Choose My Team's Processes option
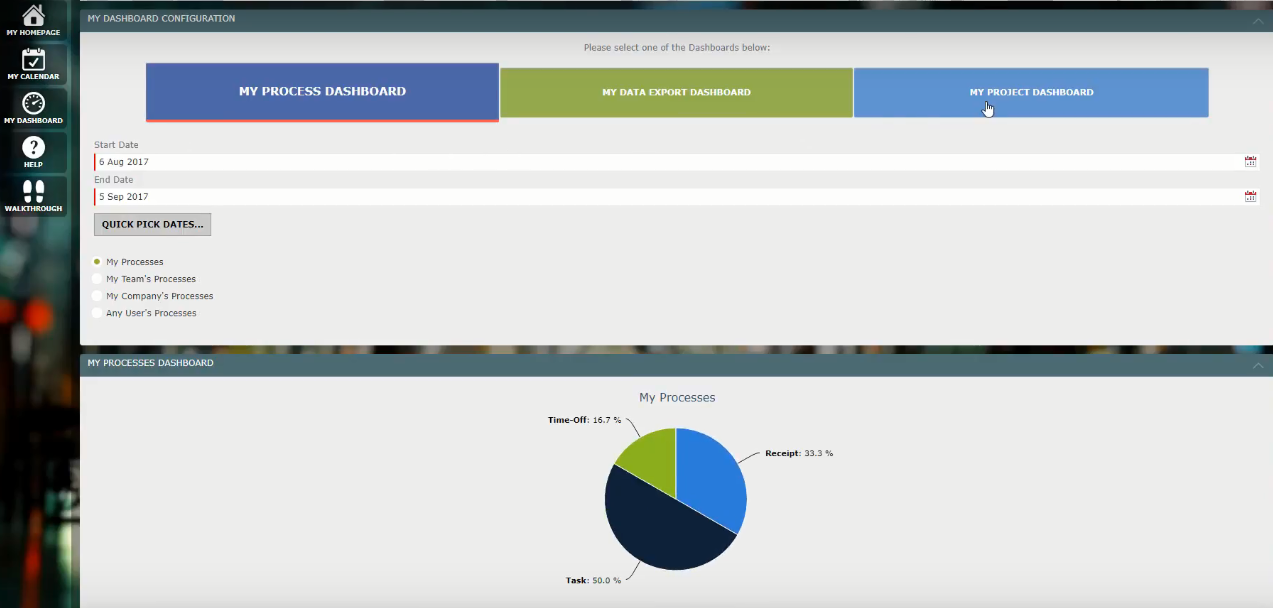 point(96,279)
